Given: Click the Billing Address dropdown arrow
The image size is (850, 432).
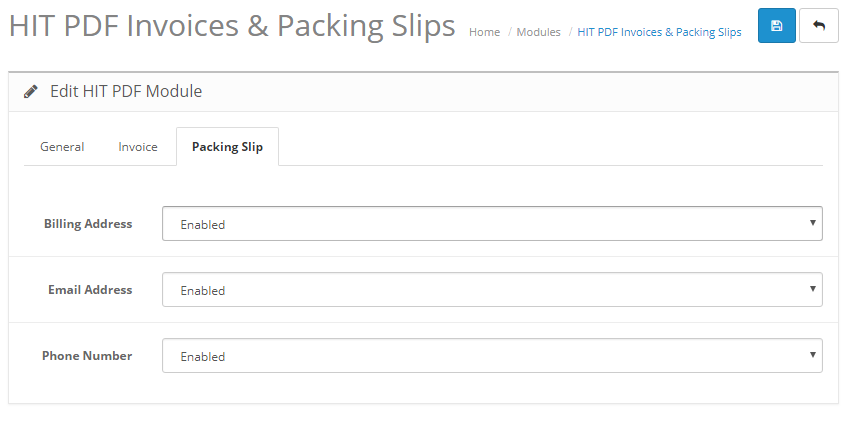Looking at the screenshot, I should coord(813,223).
